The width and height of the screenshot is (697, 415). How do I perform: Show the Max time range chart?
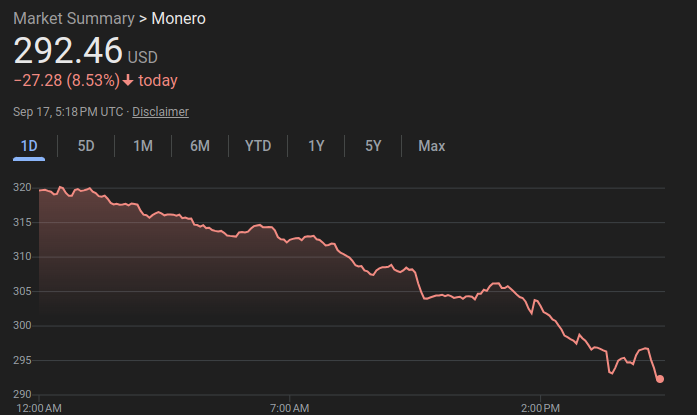tap(431, 146)
